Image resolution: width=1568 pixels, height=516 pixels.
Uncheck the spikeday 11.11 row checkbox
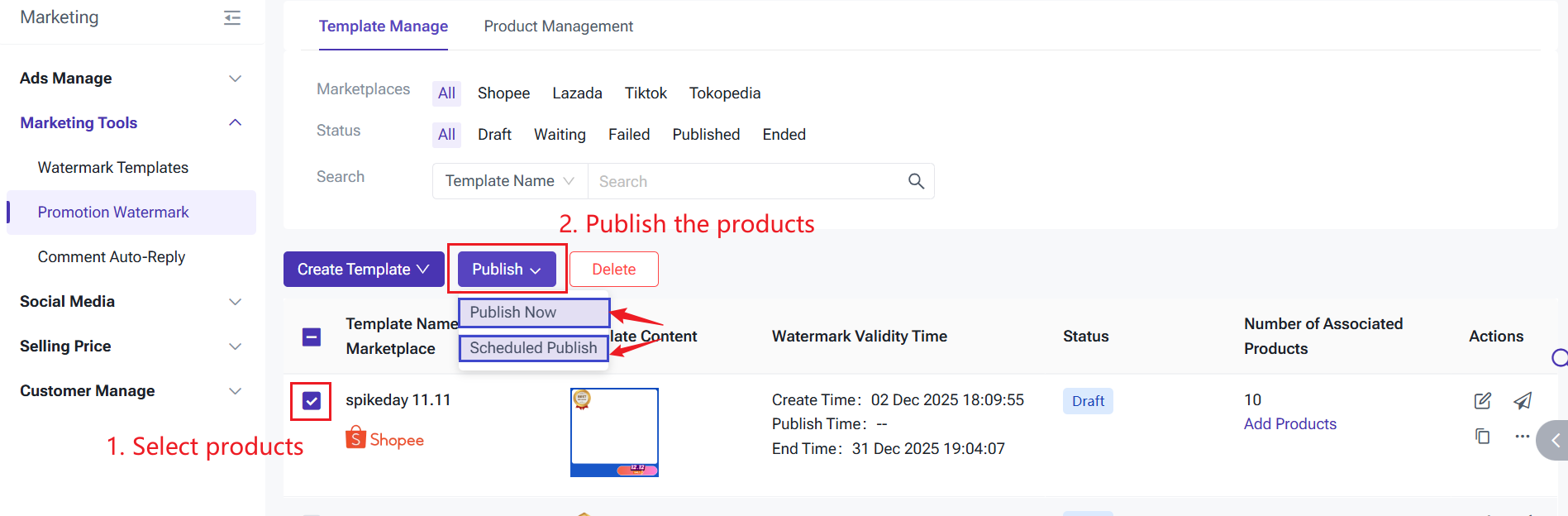coord(312,401)
